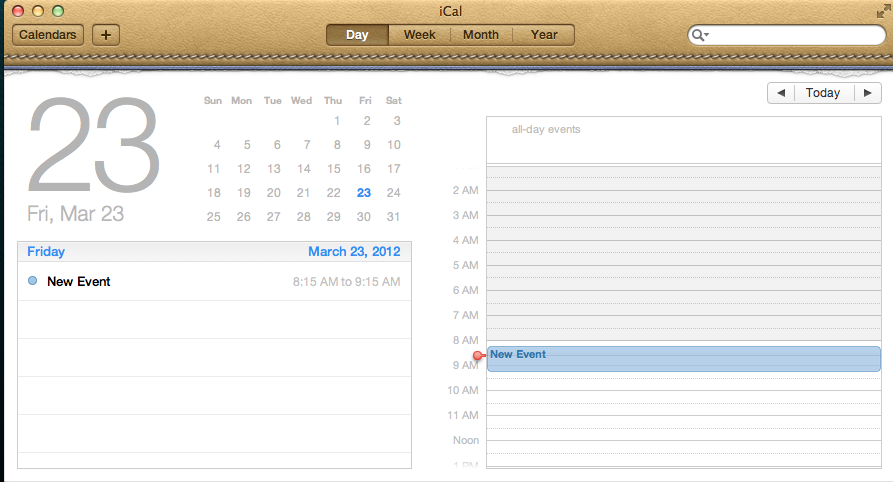Screen dimensions: 893x482
Task: Switch to Month view tab
Action: pos(481,35)
